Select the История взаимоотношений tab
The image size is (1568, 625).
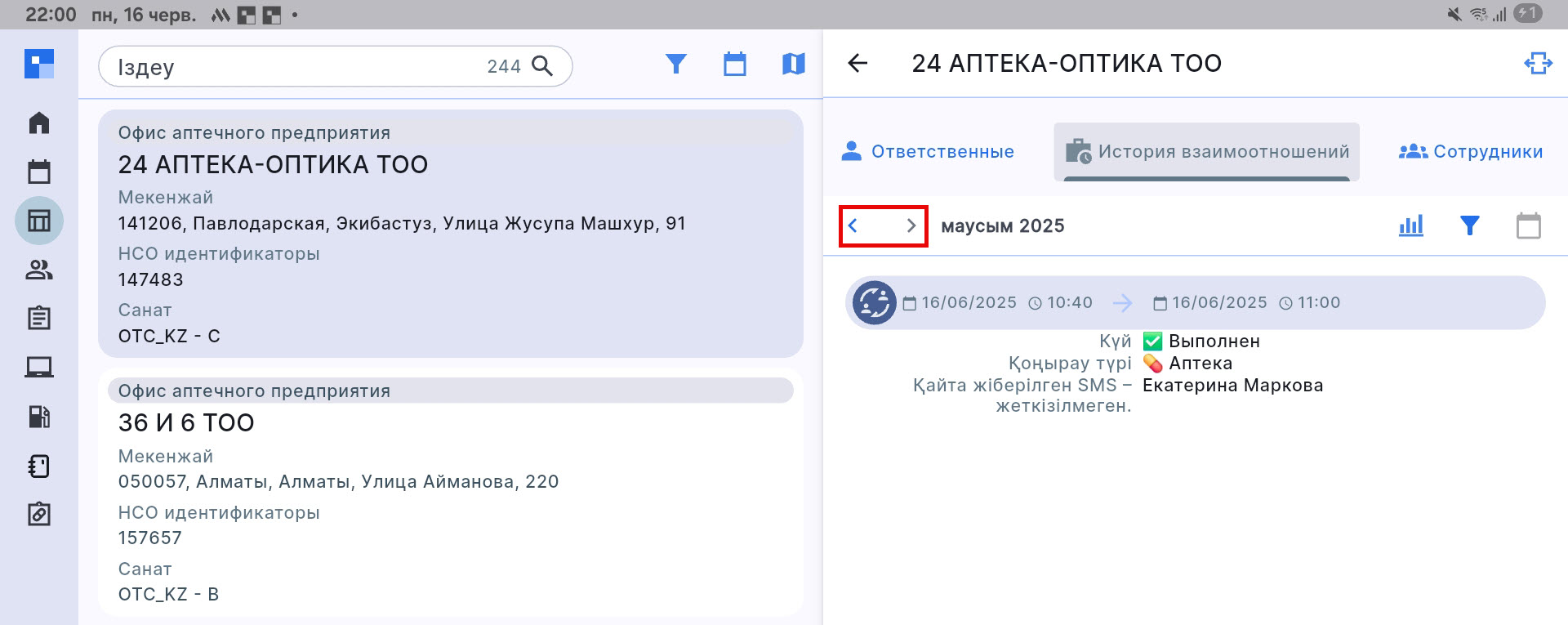(1206, 152)
